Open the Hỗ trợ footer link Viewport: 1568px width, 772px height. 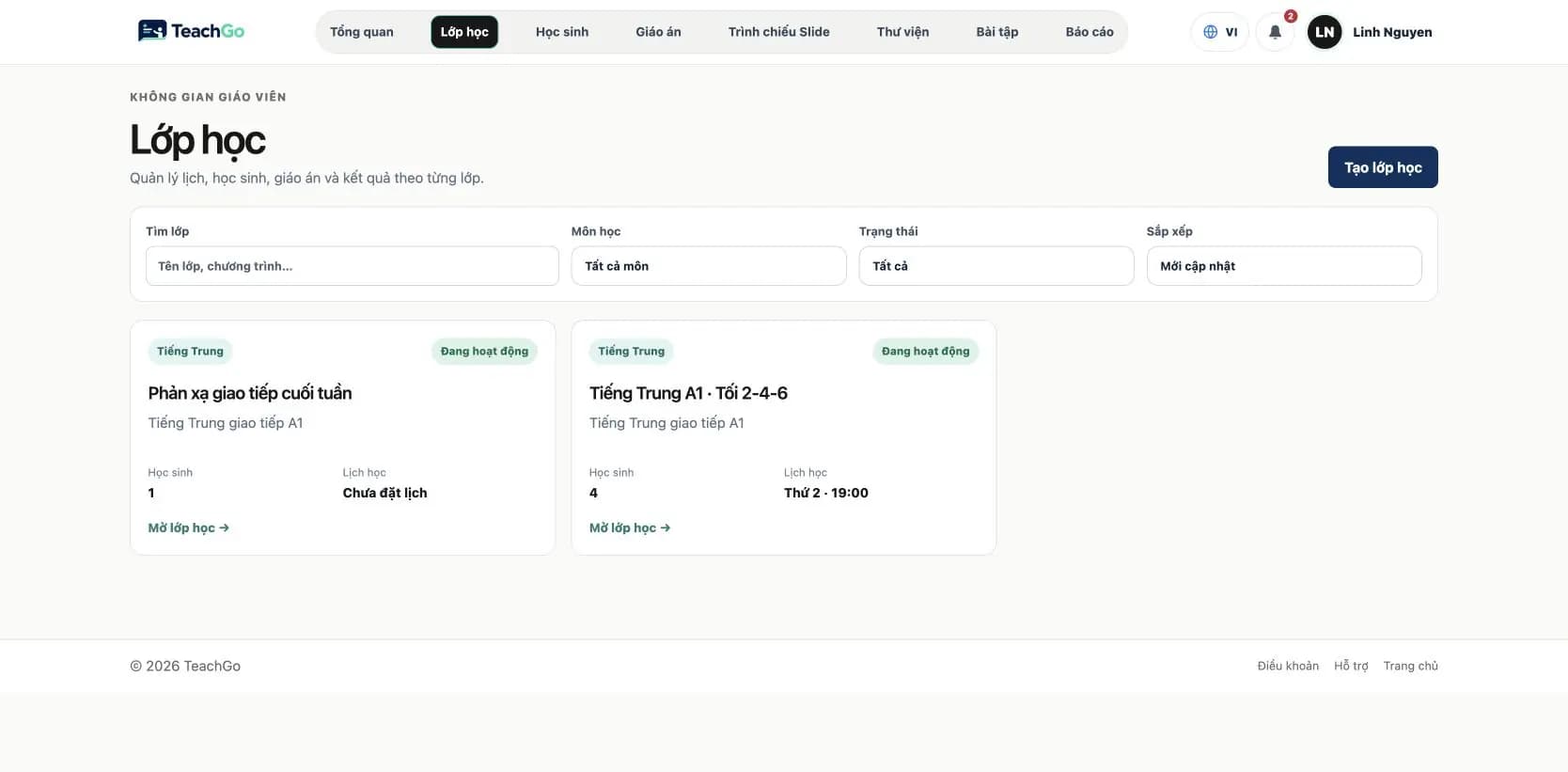click(1351, 666)
